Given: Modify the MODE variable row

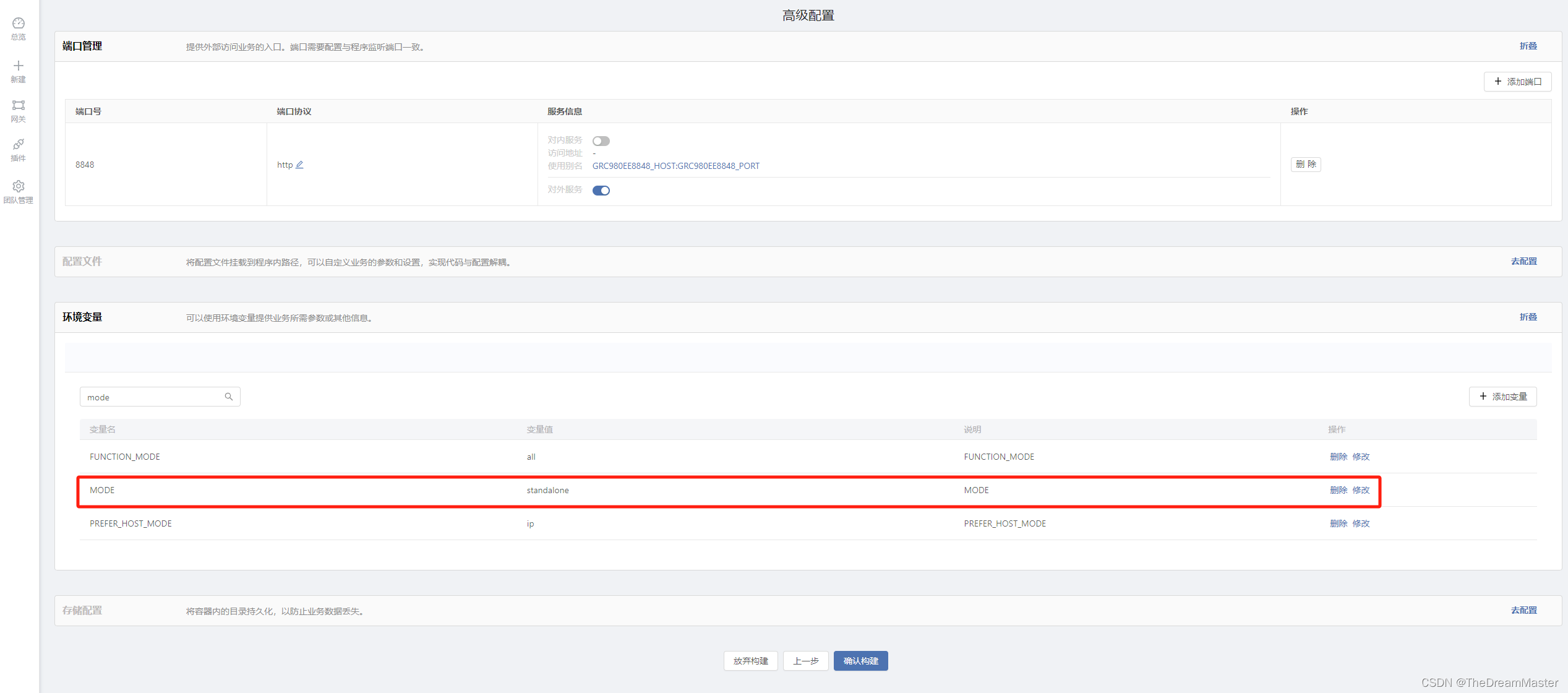Looking at the screenshot, I should (x=1361, y=490).
